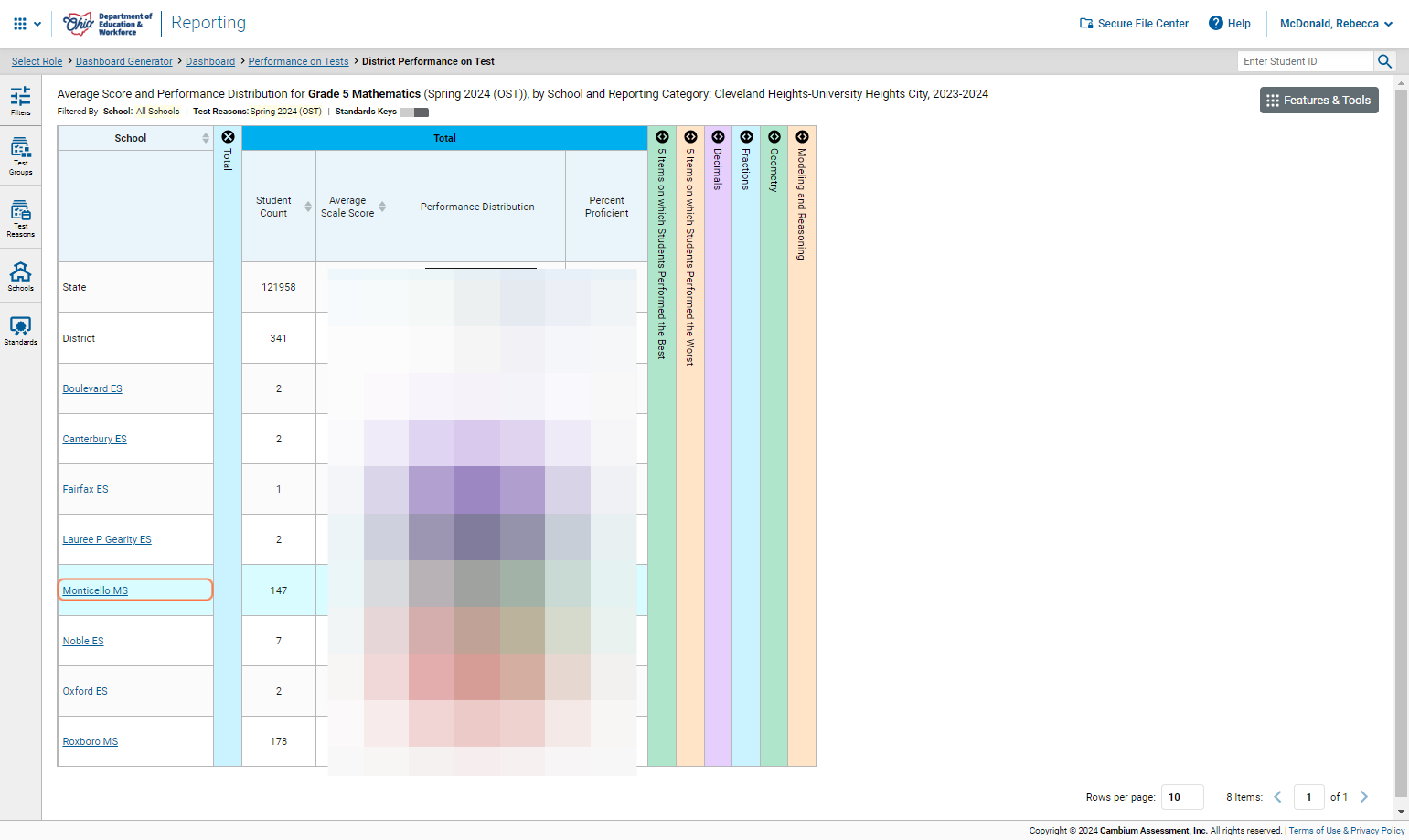Expand the Decimals reporting category
Screen dimensions: 1409x840
click(718, 137)
